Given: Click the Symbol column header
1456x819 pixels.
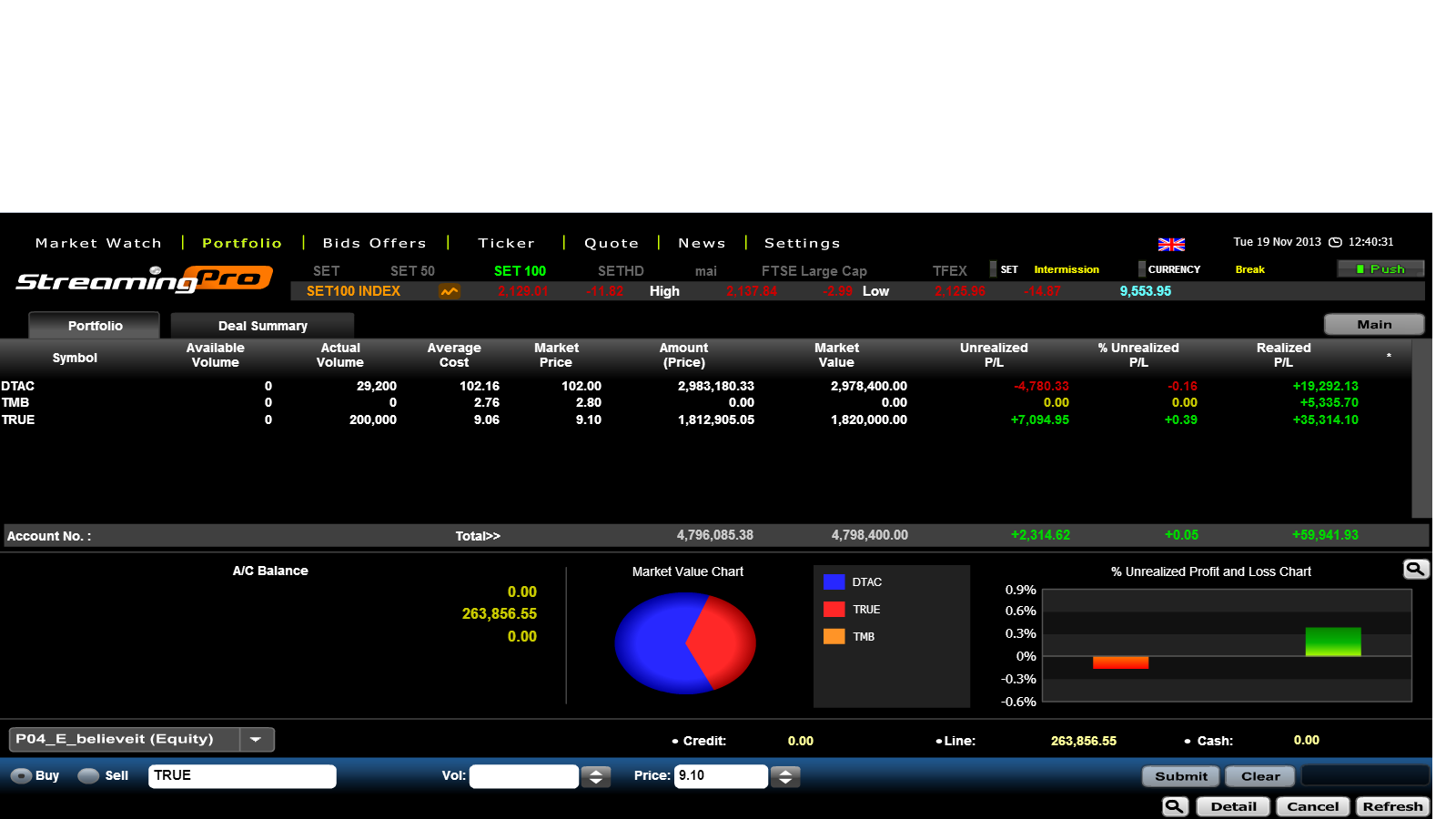Looking at the screenshot, I should pyautogui.click(x=75, y=358).
